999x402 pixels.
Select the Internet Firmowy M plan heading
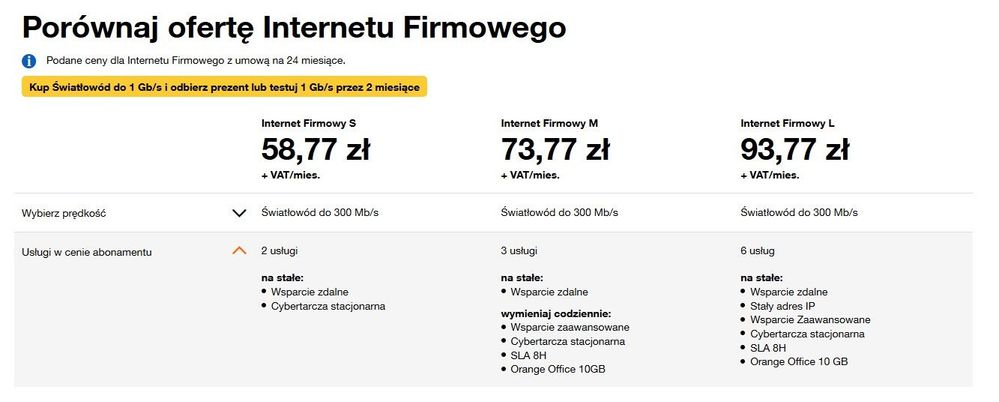click(x=549, y=123)
